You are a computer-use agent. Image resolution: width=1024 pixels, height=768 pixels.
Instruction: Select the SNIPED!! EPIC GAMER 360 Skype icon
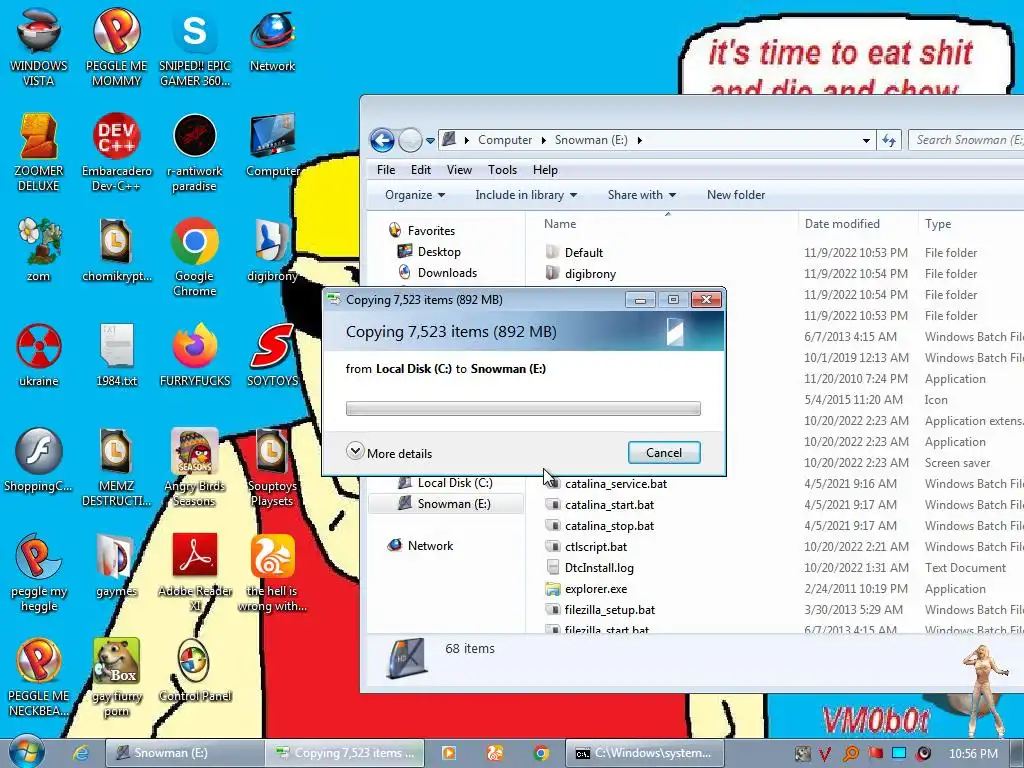195,46
